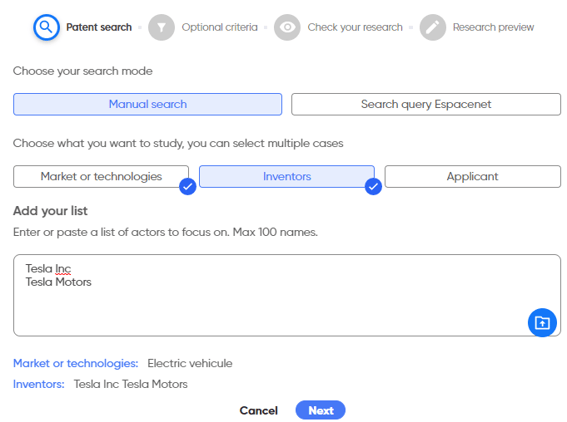The image size is (567, 422).
Task: Go to Optional criteria step label
Action: [219, 27]
